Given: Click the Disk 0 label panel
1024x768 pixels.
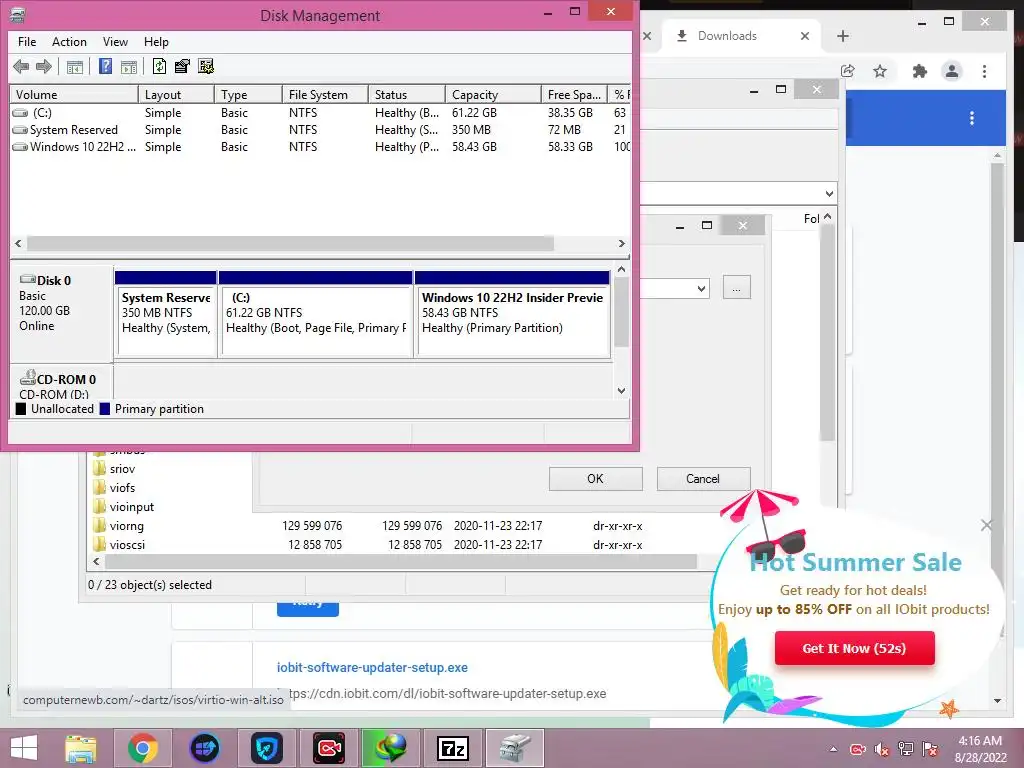Looking at the screenshot, I should [62, 312].
